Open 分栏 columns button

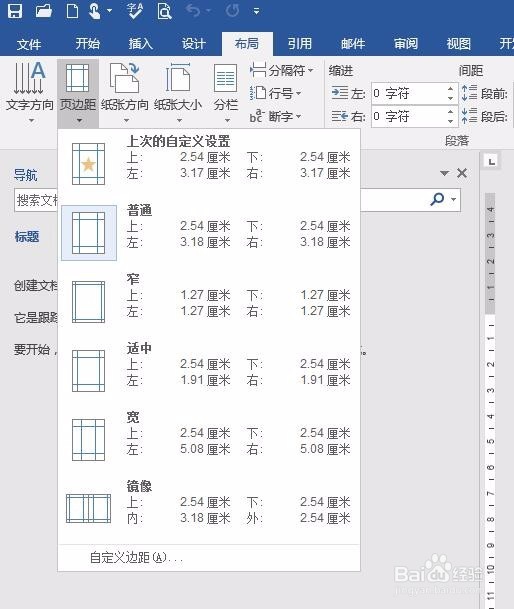[x=226, y=93]
